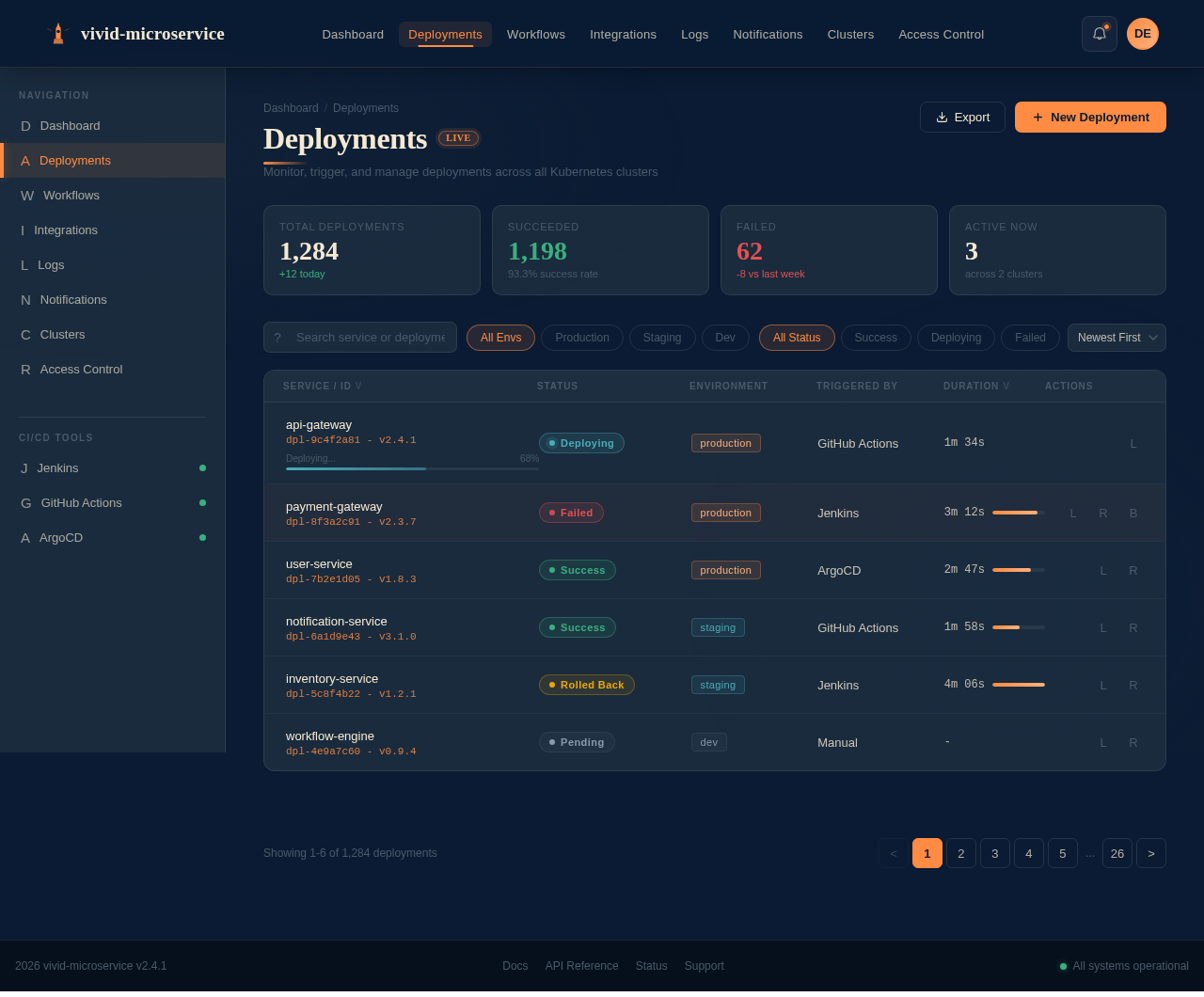Click the DE user avatar
The width and height of the screenshot is (1204, 997).
pos(1142,33)
